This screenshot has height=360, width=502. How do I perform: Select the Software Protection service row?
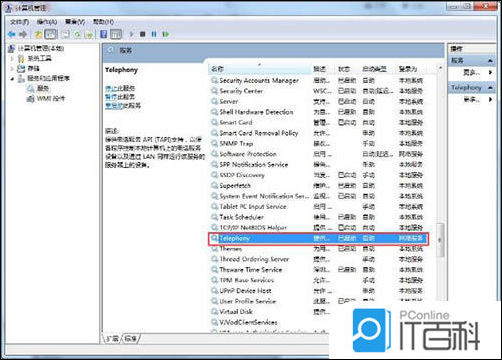(x=318, y=154)
